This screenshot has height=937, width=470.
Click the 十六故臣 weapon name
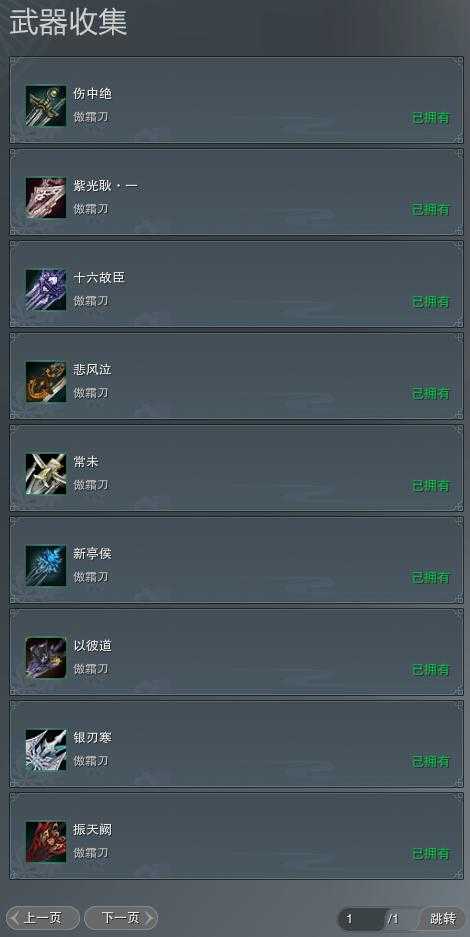tap(99, 278)
